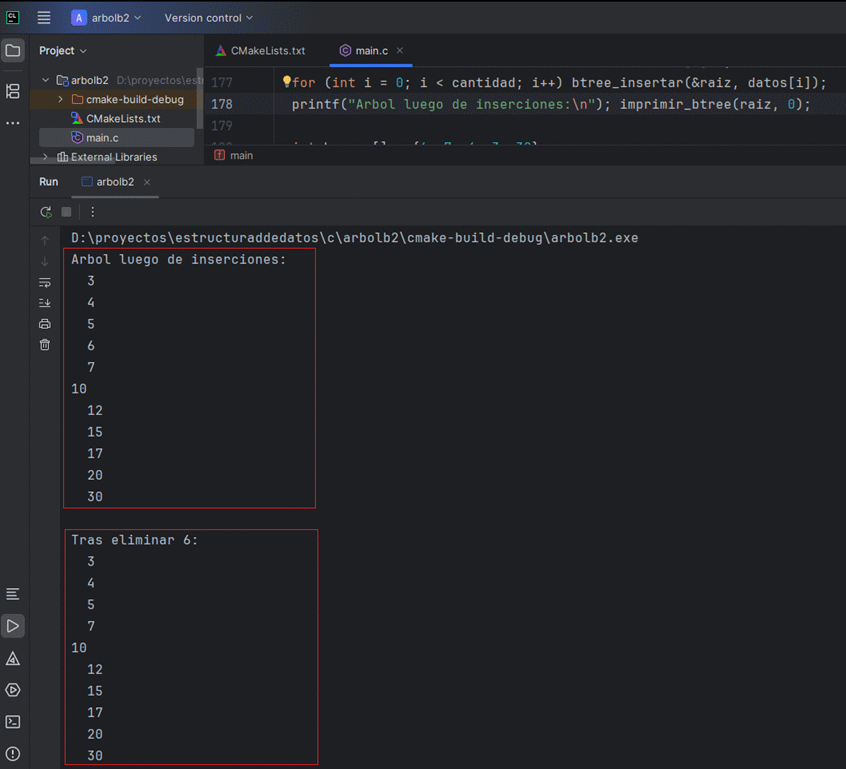Switch to the CMakeLists.txt tab
This screenshot has width=846, height=769.
coord(260,50)
